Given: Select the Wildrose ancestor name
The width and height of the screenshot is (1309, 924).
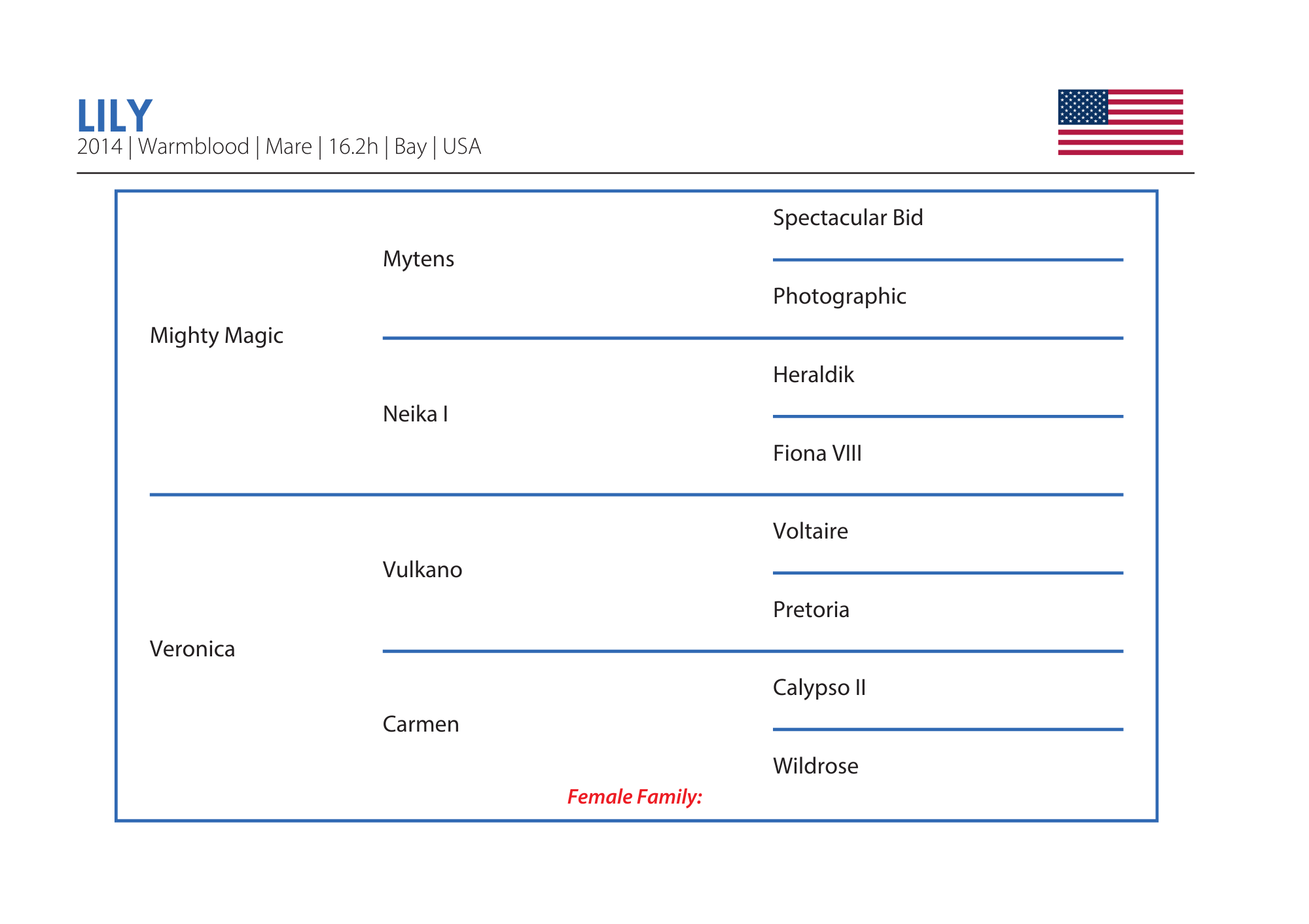Looking at the screenshot, I should point(815,766).
